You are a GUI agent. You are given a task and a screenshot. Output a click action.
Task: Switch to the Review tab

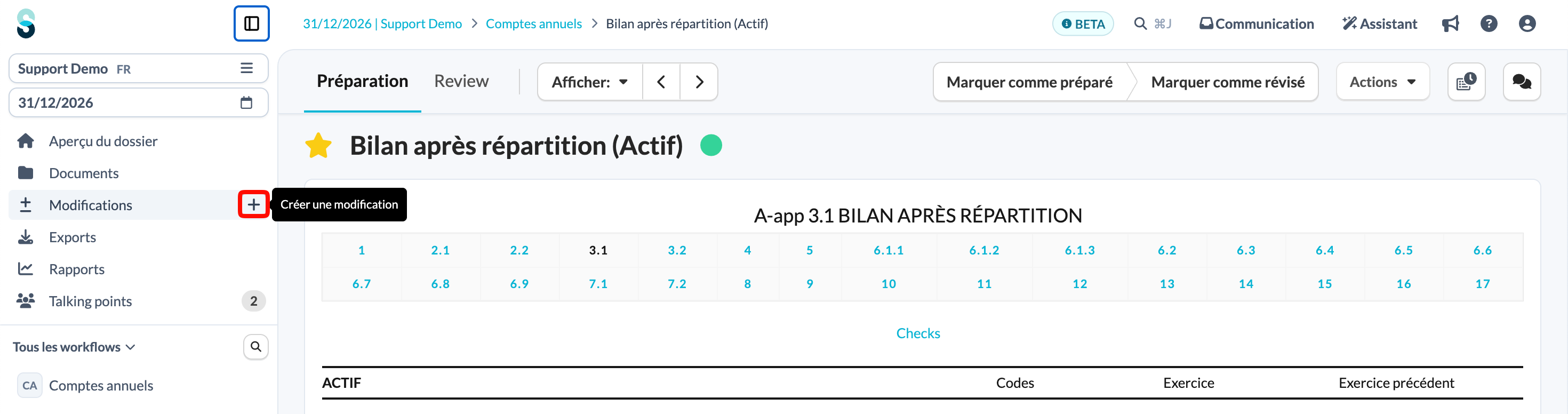coord(461,81)
